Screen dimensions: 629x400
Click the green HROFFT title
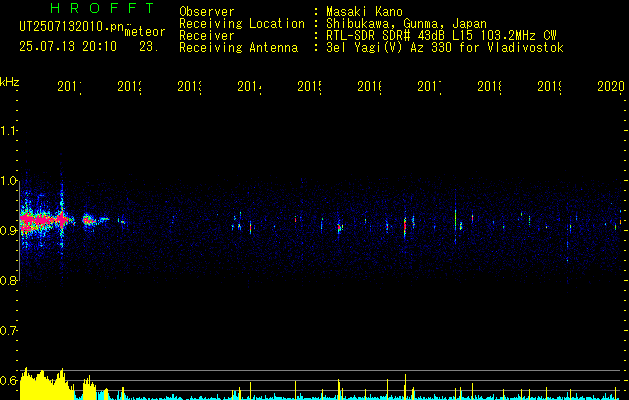tap(103, 8)
